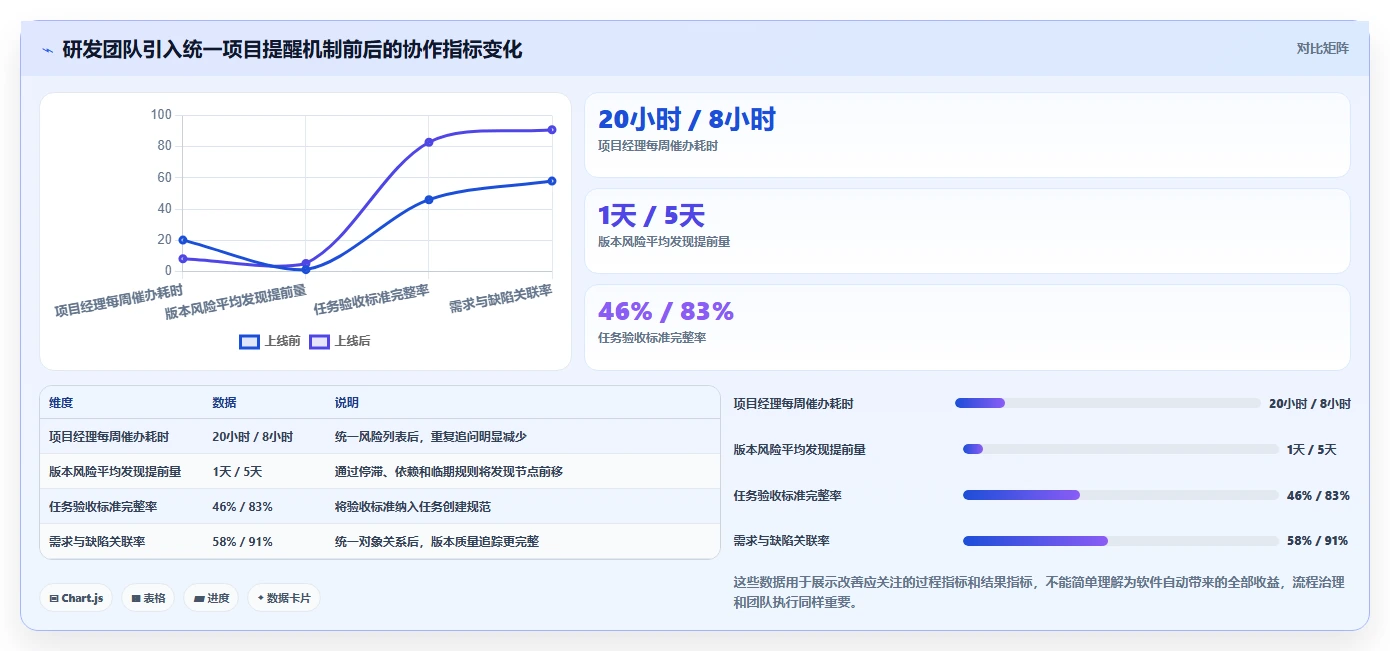Viewport: 1390px width, 651px height.
Task: Click the 数据卡片 tag chip
Action: point(284,598)
